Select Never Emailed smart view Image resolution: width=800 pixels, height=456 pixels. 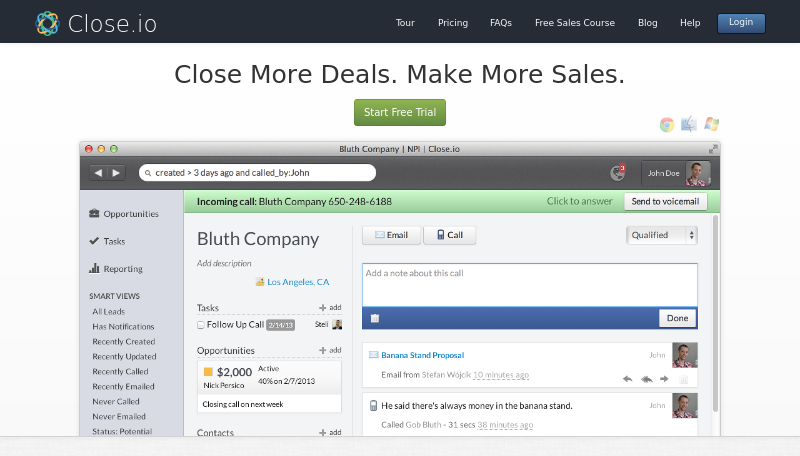point(119,416)
